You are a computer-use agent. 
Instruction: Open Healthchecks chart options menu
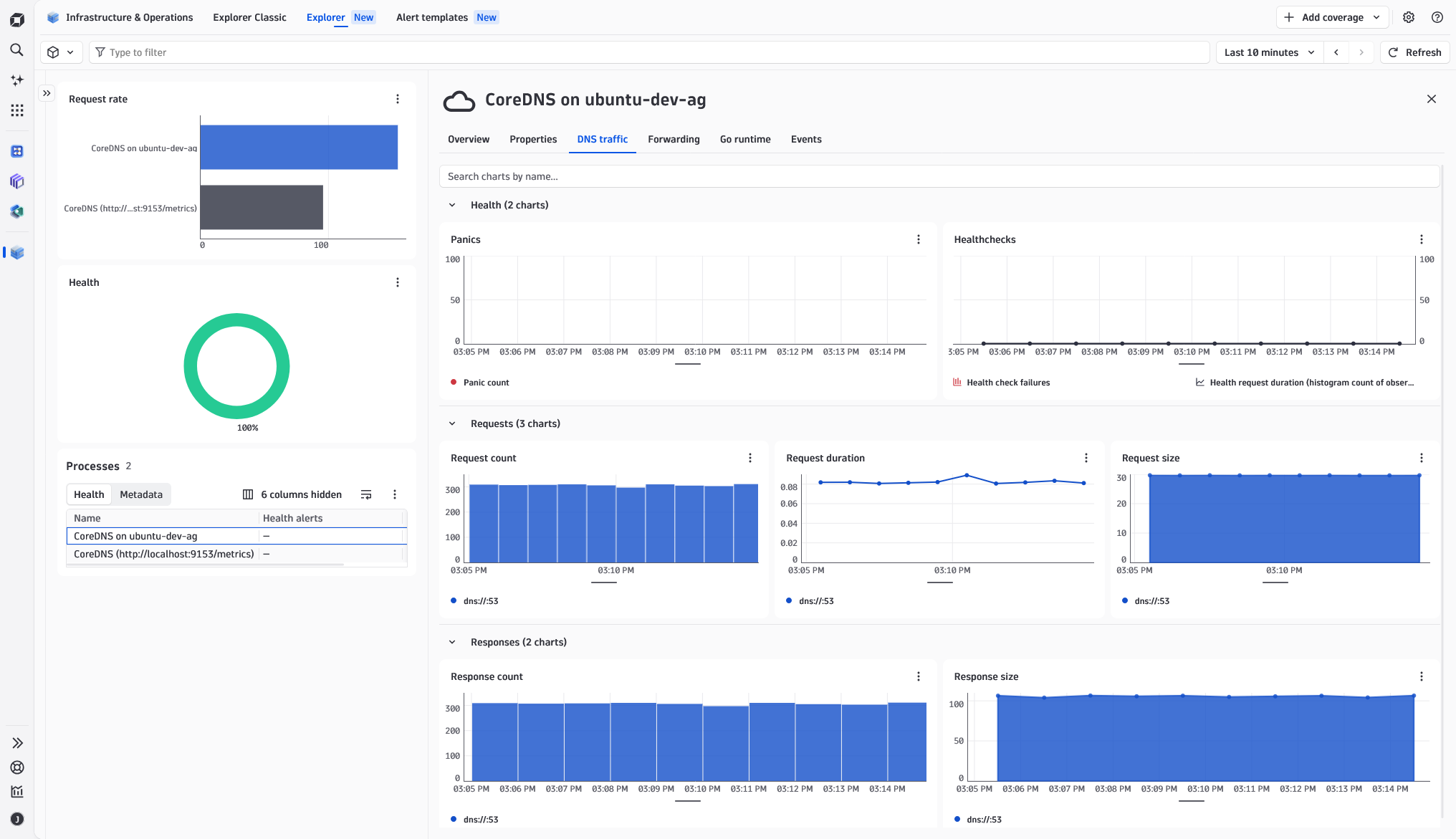pyautogui.click(x=1422, y=239)
